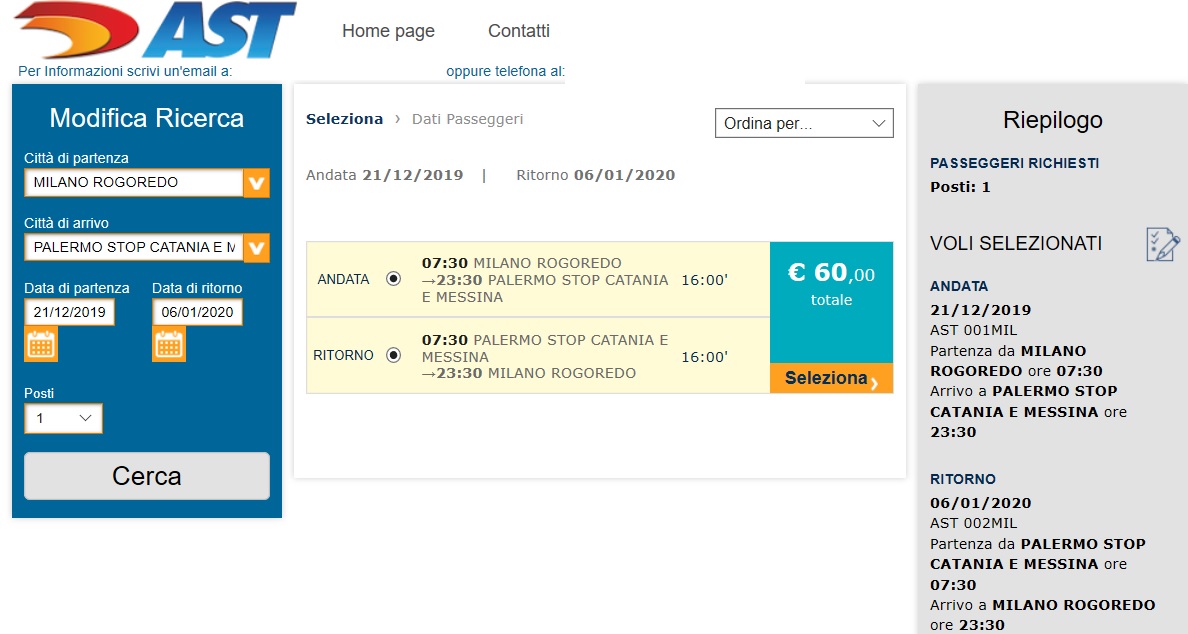The width and height of the screenshot is (1188, 634).
Task: Click the orange arrow beside Palermo Stop Catania
Action: (x=257, y=248)
